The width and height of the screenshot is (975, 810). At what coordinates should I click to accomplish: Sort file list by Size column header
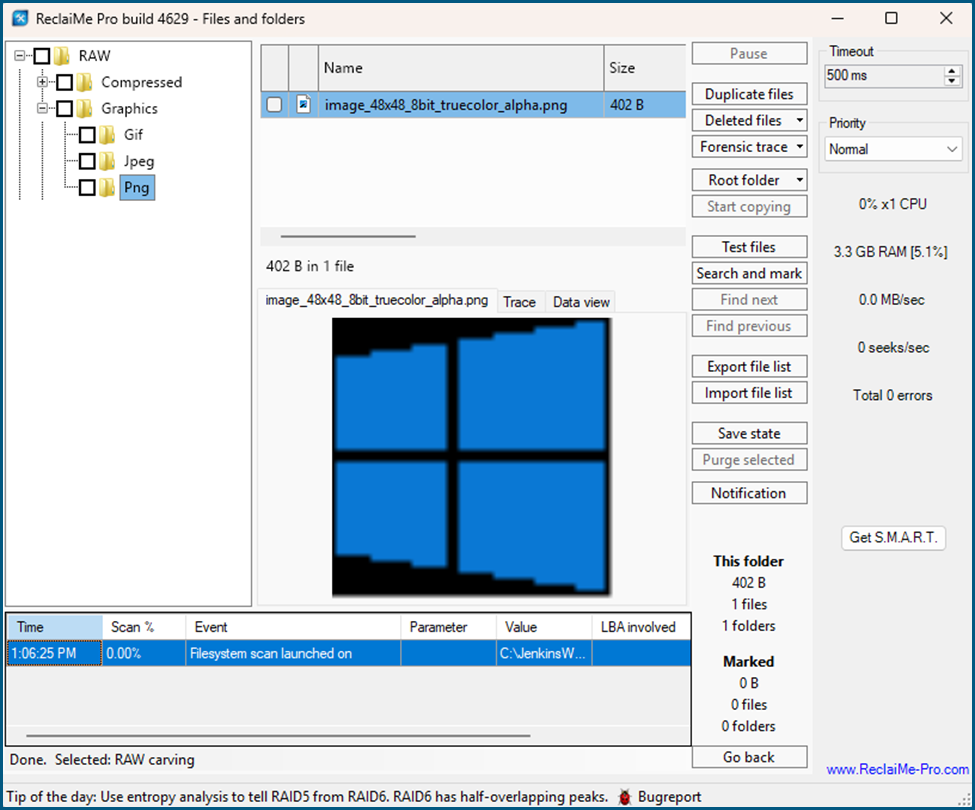coord(644,68)
